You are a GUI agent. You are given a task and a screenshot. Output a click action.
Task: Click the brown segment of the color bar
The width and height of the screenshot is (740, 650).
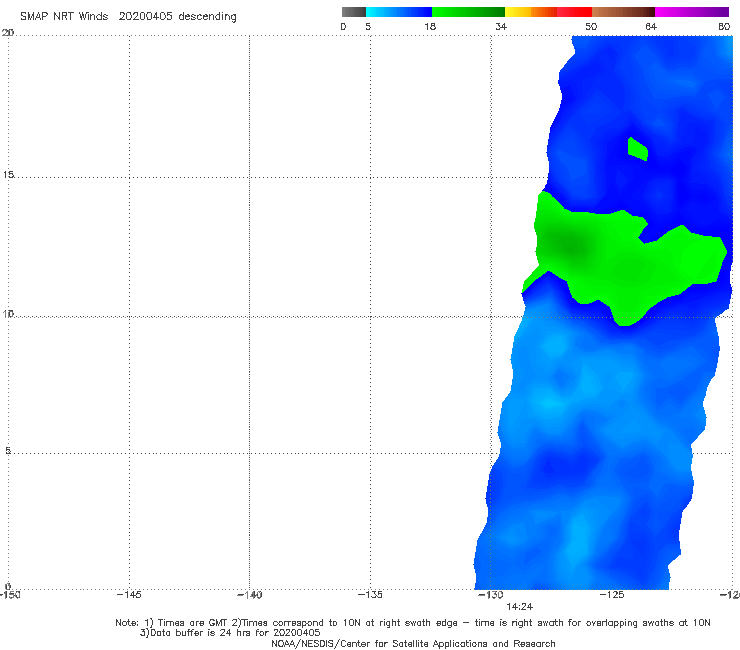pos(623,12)
